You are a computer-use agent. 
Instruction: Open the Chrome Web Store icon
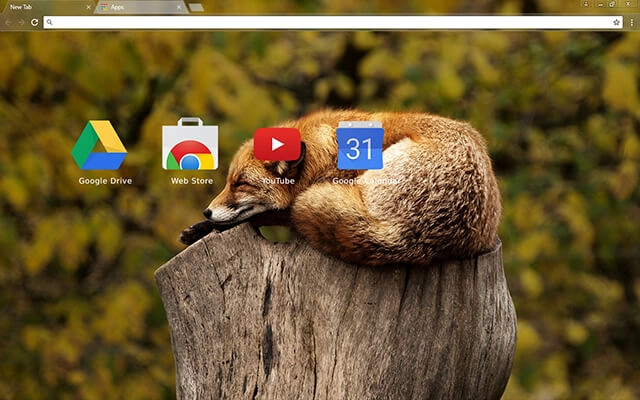click(190, 144)
